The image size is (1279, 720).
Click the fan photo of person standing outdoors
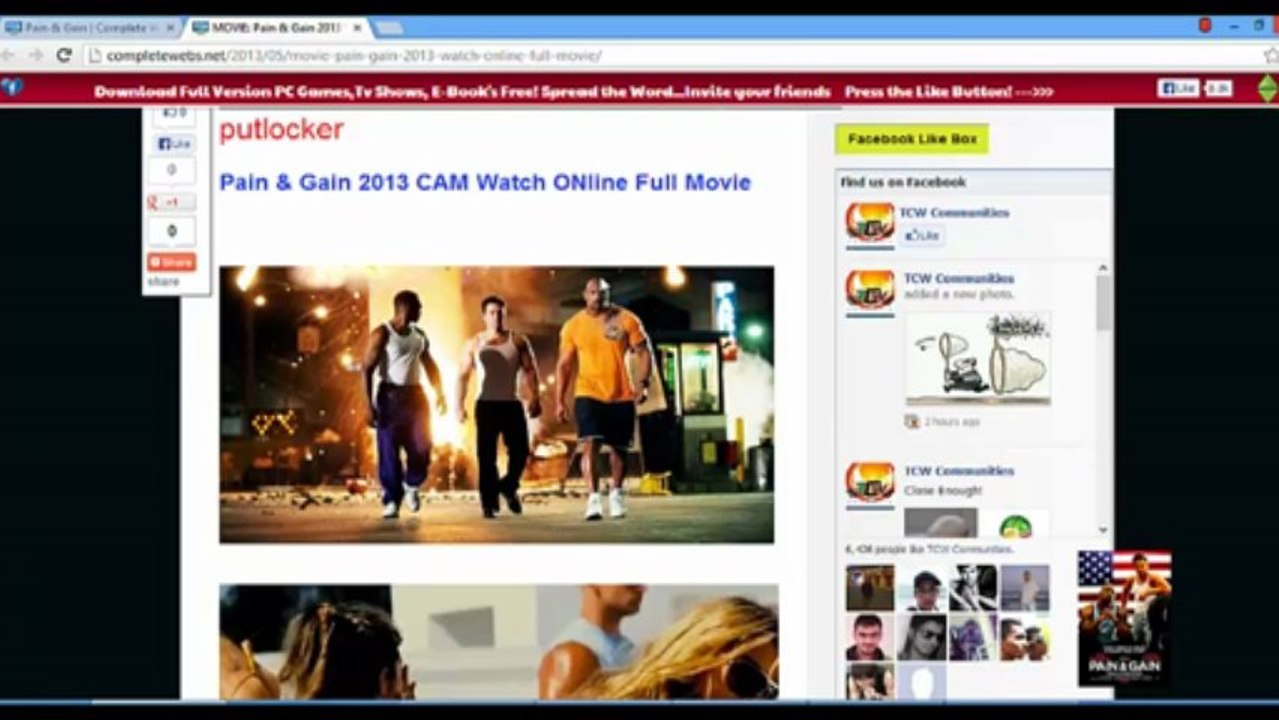coord(1025,588)
